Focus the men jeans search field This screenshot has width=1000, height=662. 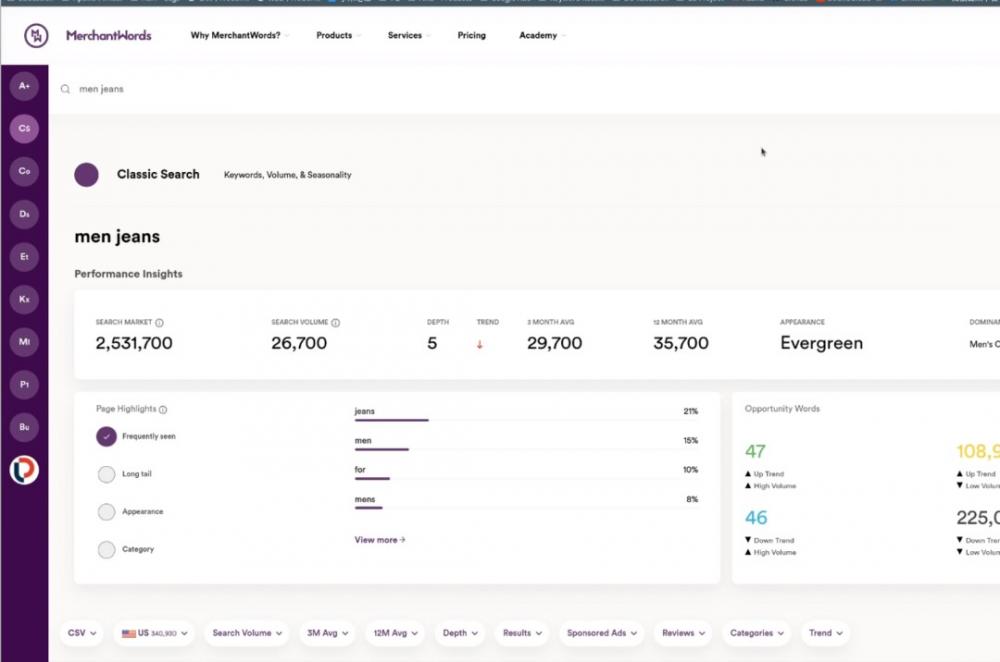(x=523, y=89)
